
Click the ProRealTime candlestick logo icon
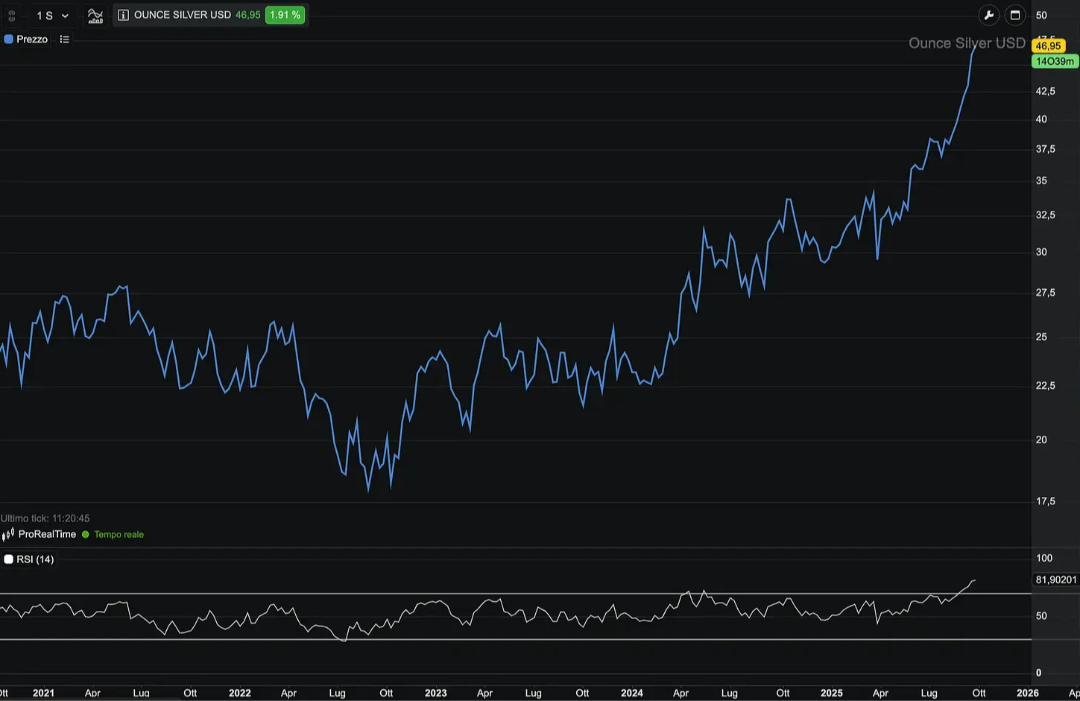(x=8, y=534)
